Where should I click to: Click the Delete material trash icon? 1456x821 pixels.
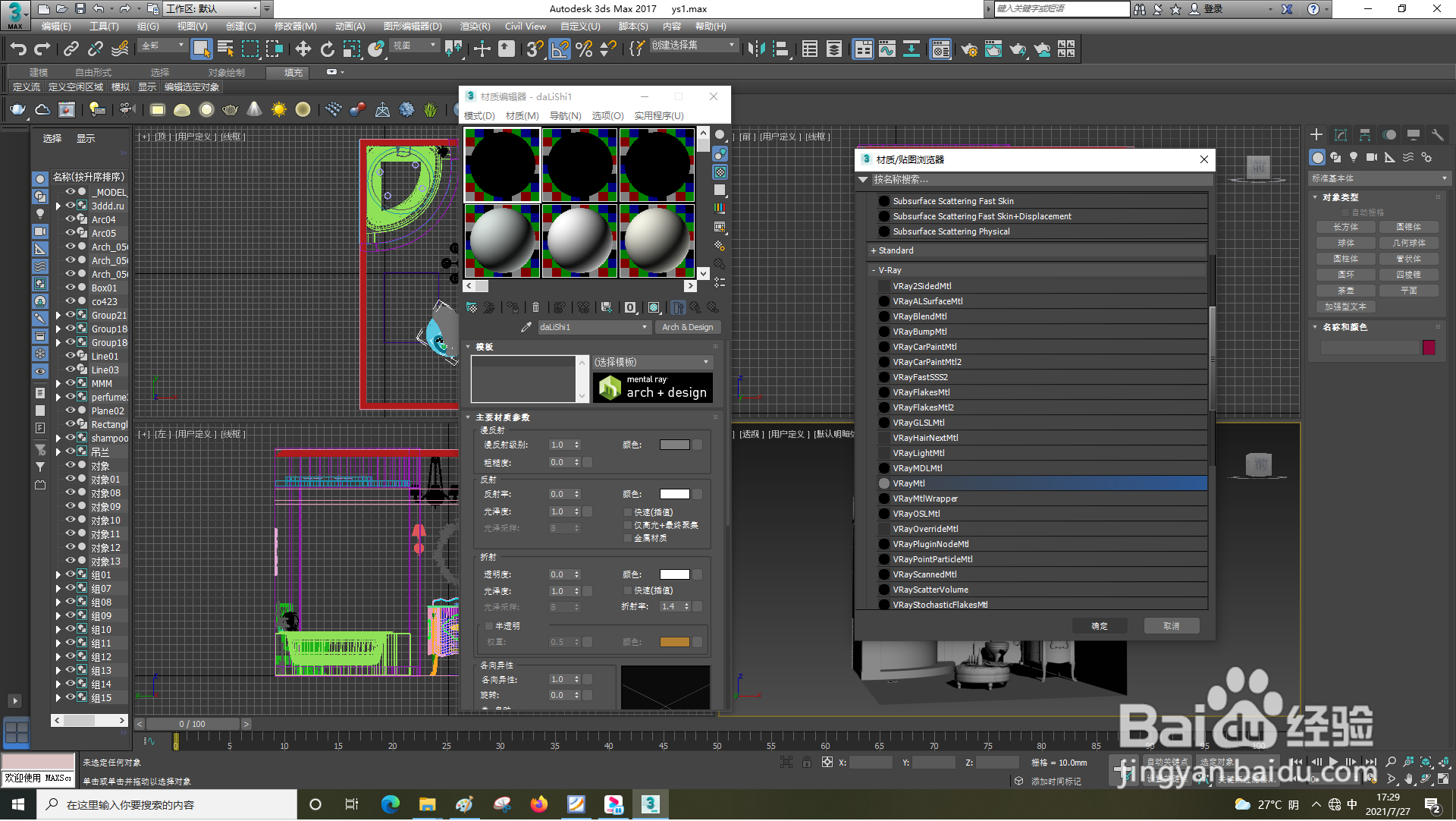click(x=535, y=307)
